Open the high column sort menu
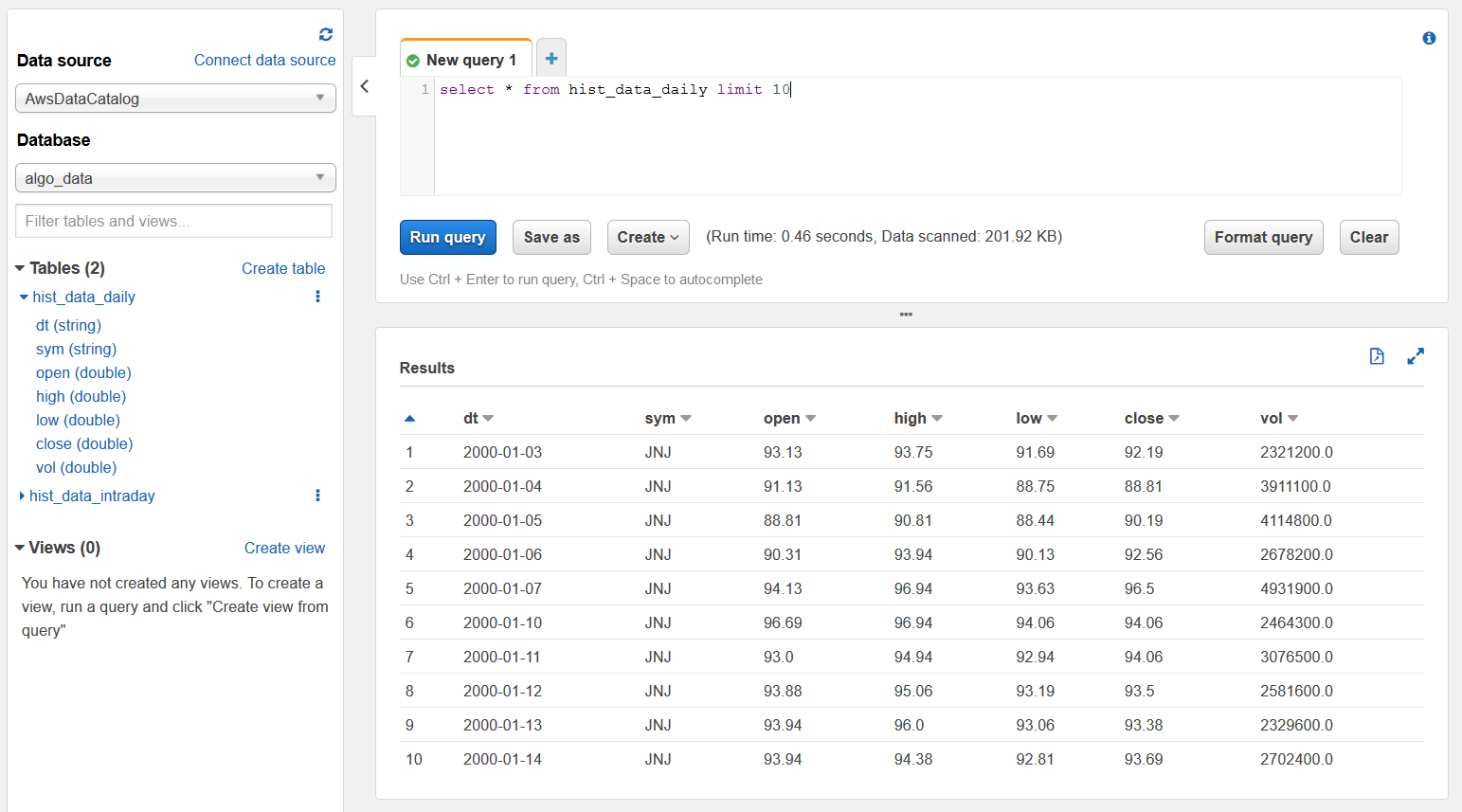The image size is (1462, 812). [x=937, y=419]
